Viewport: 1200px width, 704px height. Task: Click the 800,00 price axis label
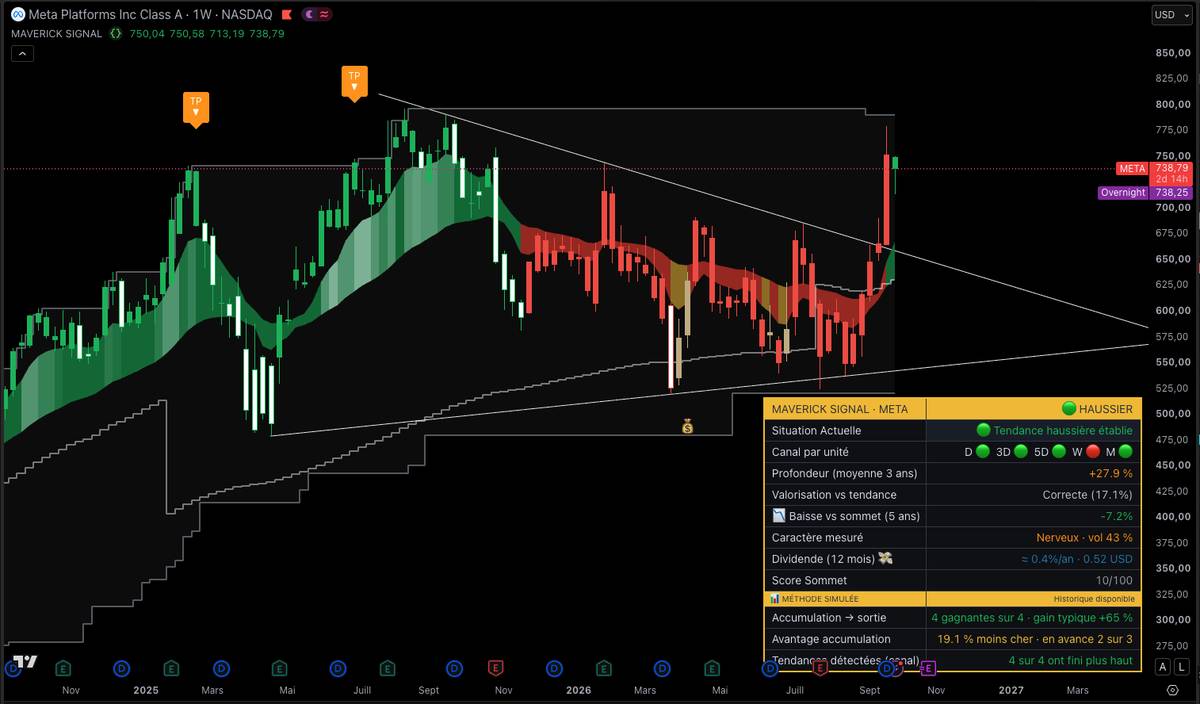click(x=1171, y=104)
